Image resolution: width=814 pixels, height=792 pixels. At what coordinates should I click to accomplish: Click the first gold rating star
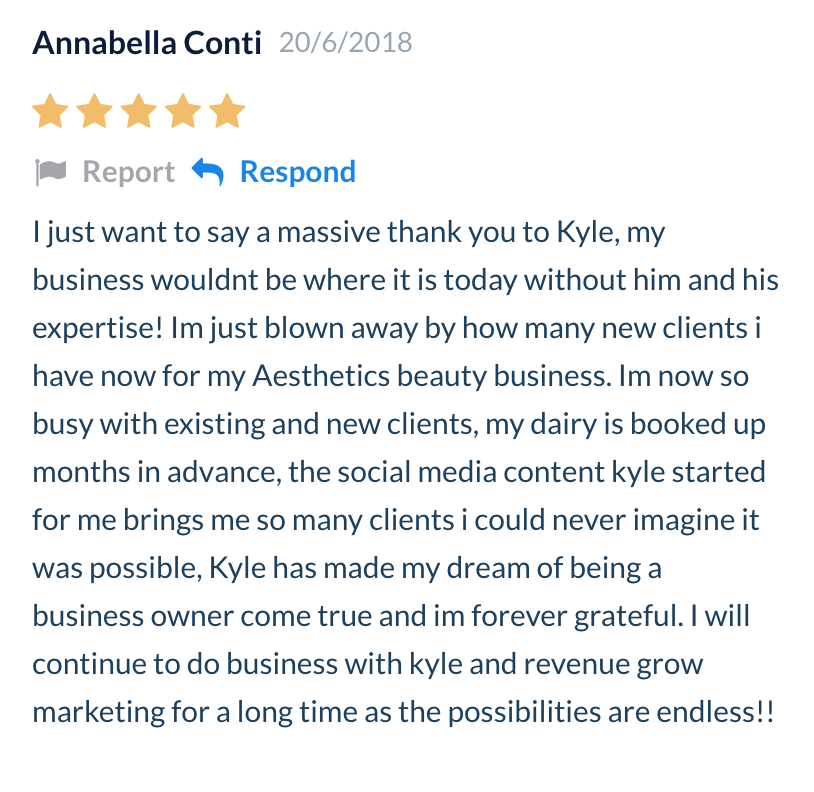tap(50, 111)
